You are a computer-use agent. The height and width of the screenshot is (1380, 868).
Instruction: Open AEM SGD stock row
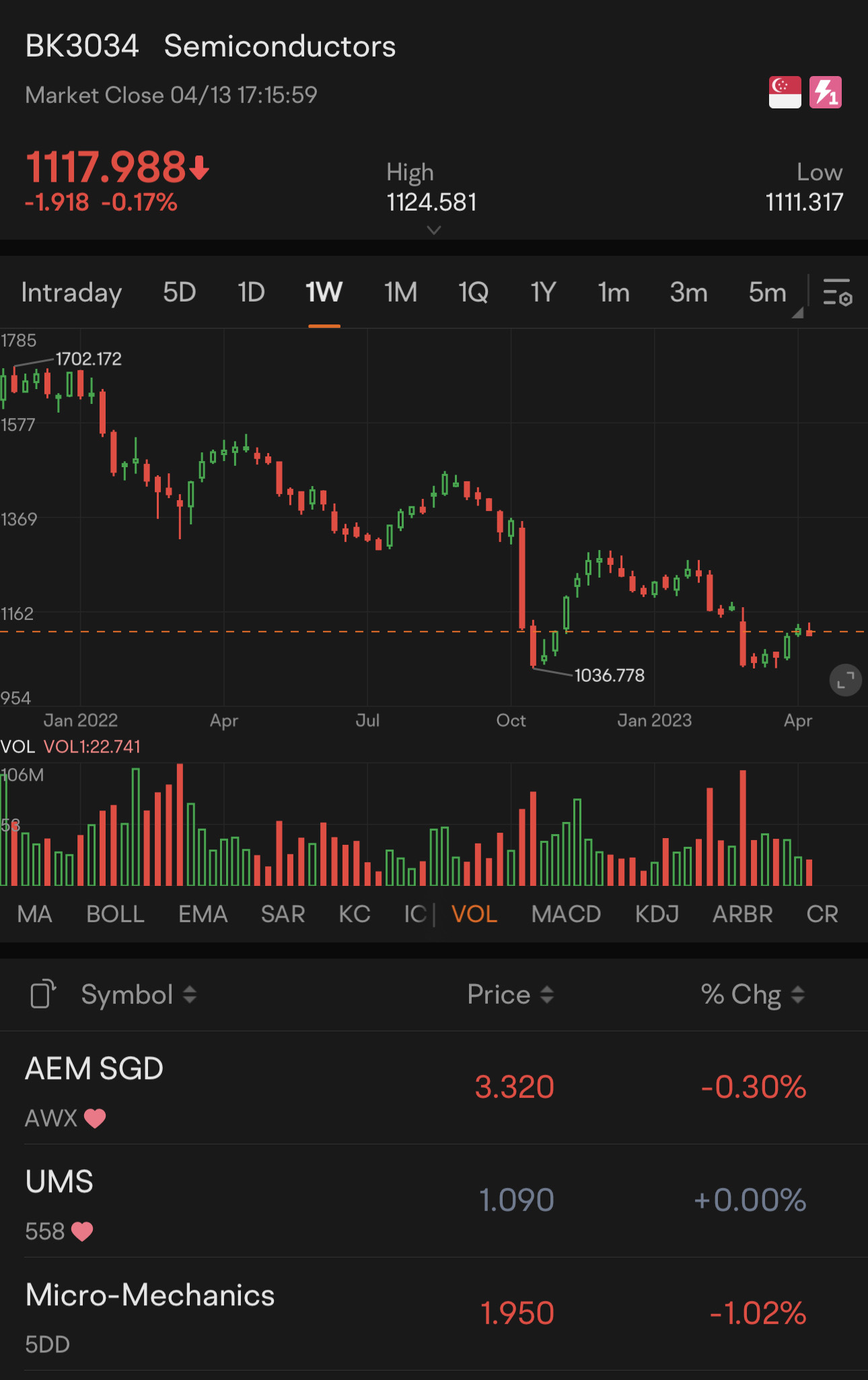click(x=434, y=1088)
